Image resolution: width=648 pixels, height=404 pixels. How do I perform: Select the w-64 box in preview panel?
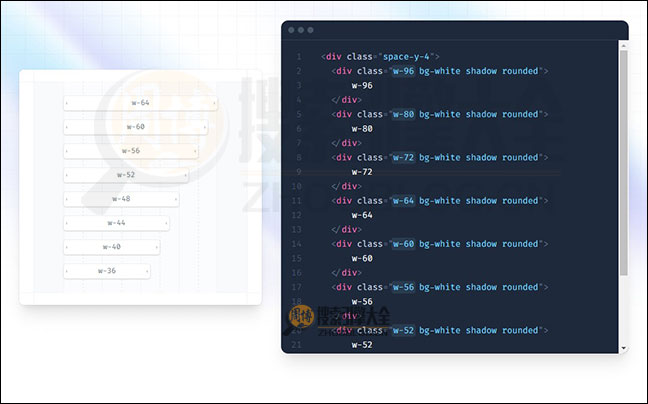tap(141, 103)
